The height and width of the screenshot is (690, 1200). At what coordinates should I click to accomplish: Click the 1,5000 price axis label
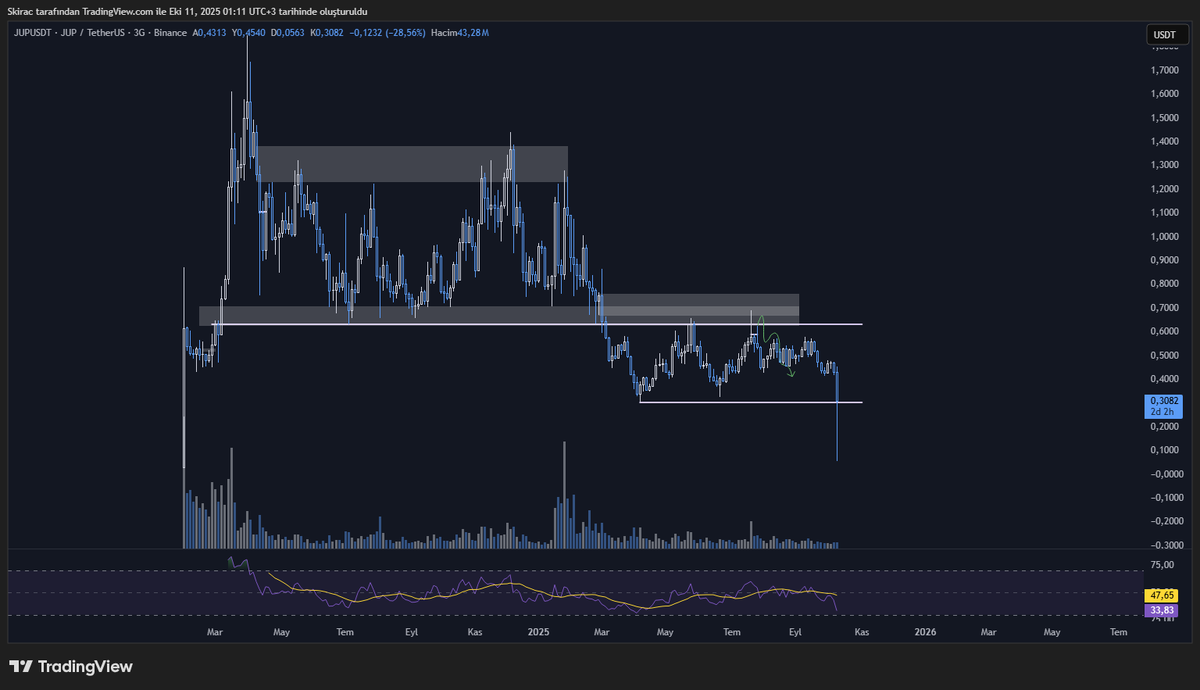click(x=1163, y=118)
